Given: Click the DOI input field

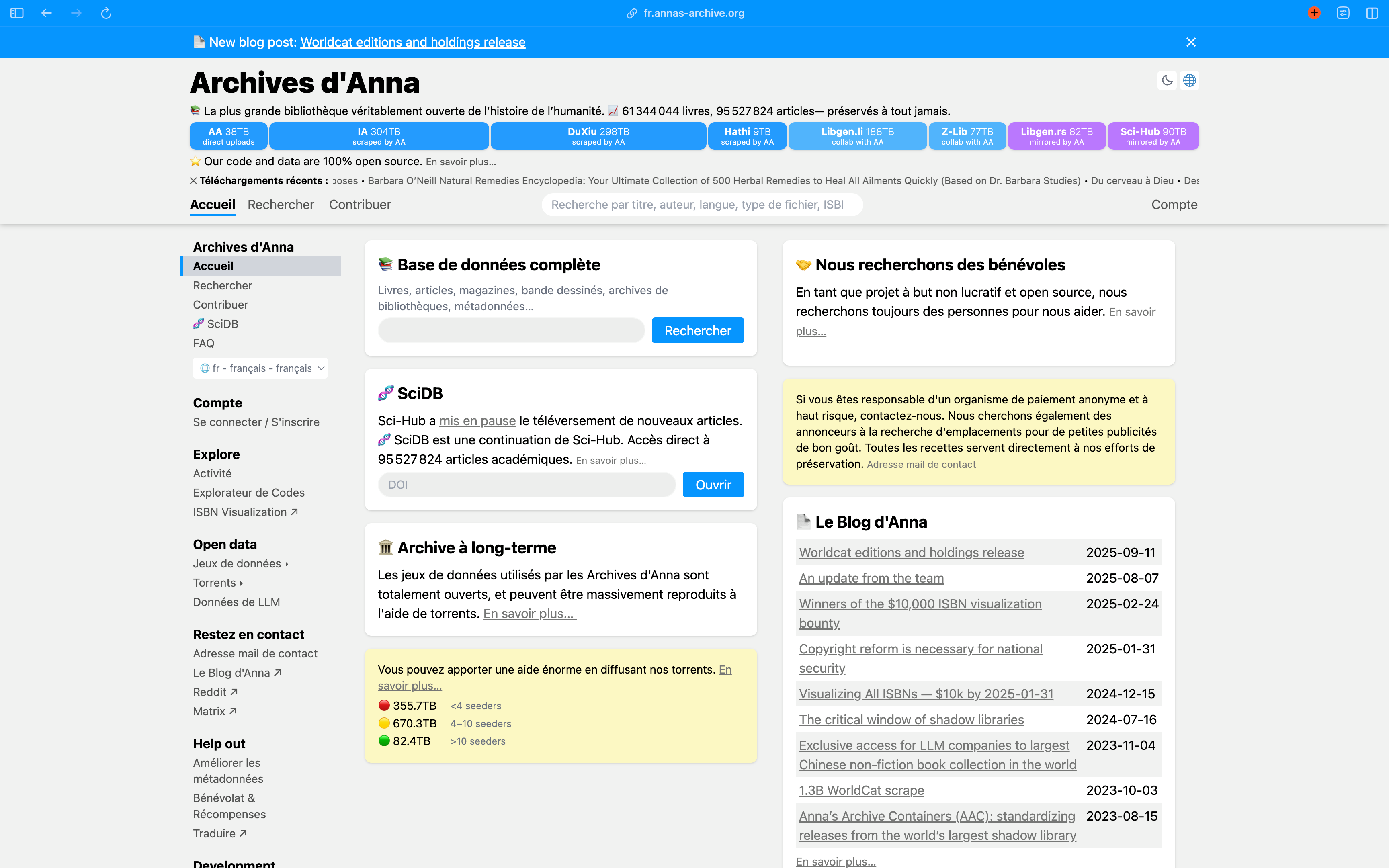Looking at the screenshot, I should [527, 485].
